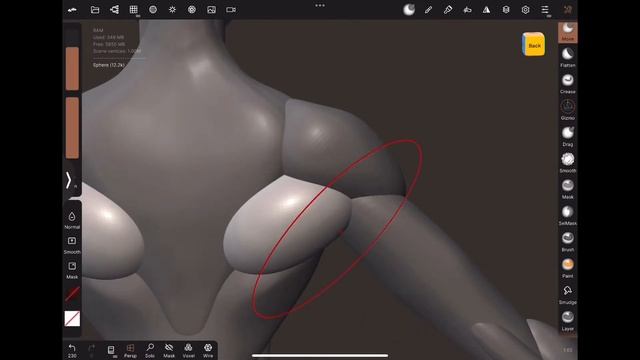Open the bottom bar panel icon beside redo
Viewport: 640px width, 360px height.
(x=111, y=350)
